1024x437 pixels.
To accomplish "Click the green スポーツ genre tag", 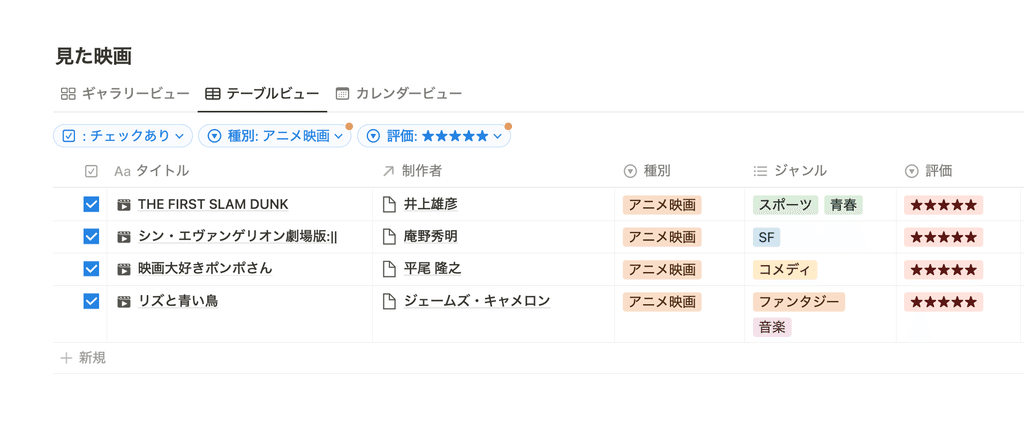I will point(785,204).
